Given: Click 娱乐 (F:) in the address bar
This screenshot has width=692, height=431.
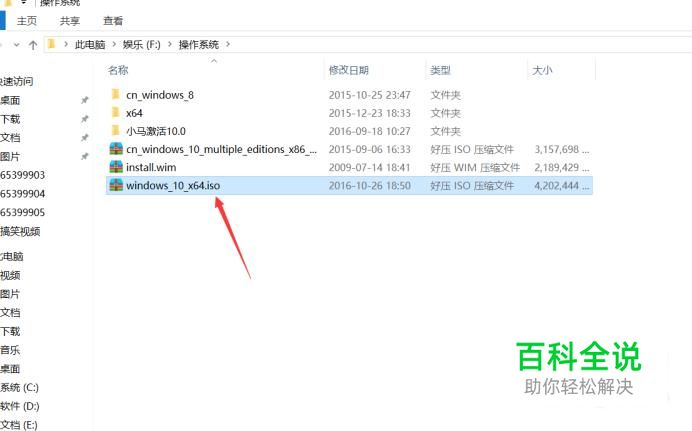Looking at the screenshot, I should point(142,45).
